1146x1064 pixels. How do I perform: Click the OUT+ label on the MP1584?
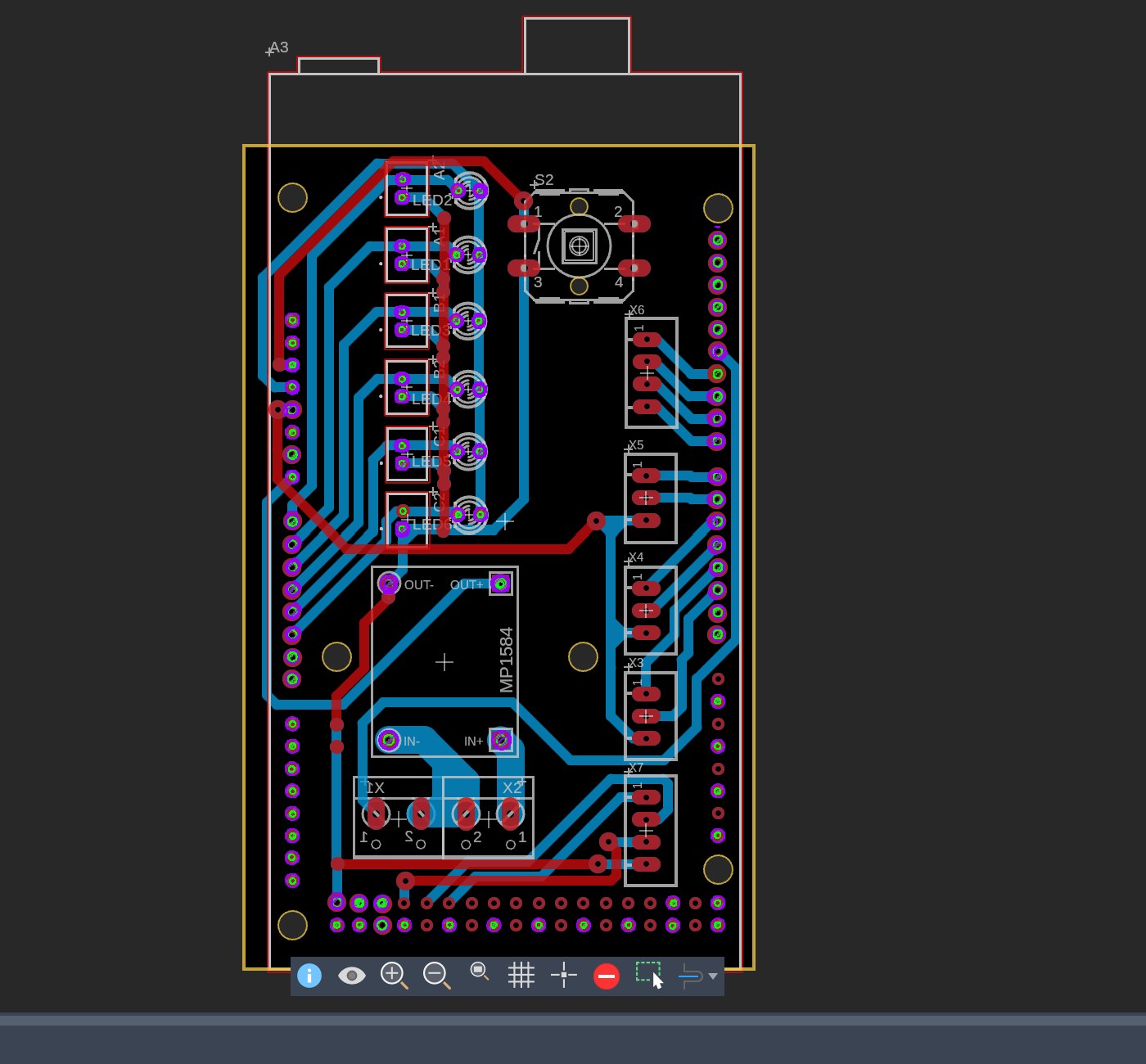467,585
